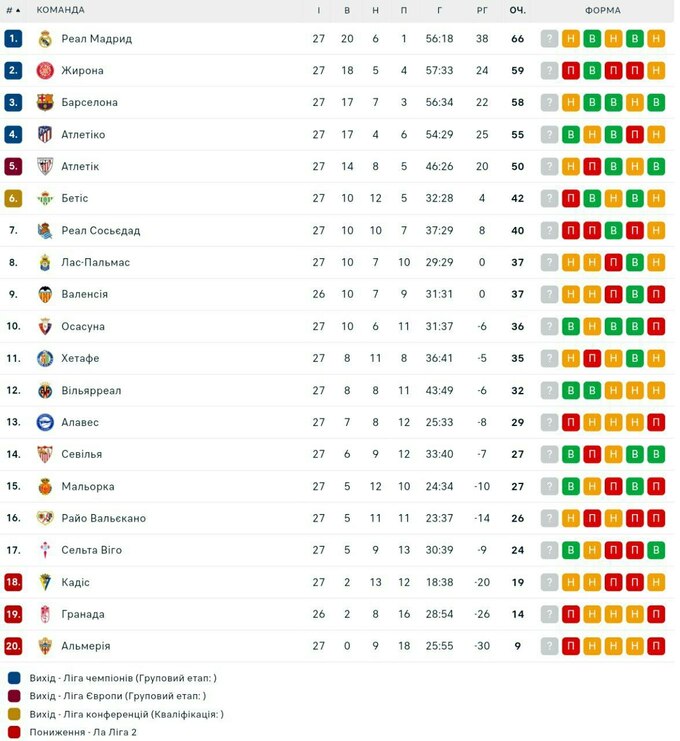The image size is (680, 741).
Task: Click the Sevilla club crest
Action: [x=44, y=455]
